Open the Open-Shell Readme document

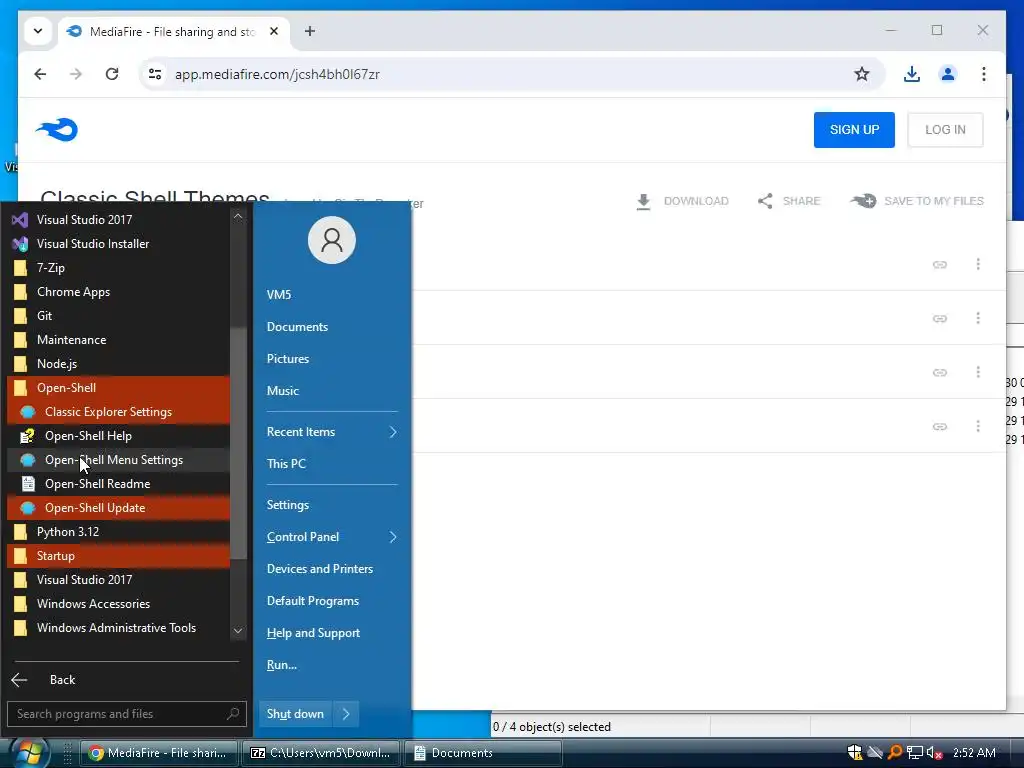(118, 484)
